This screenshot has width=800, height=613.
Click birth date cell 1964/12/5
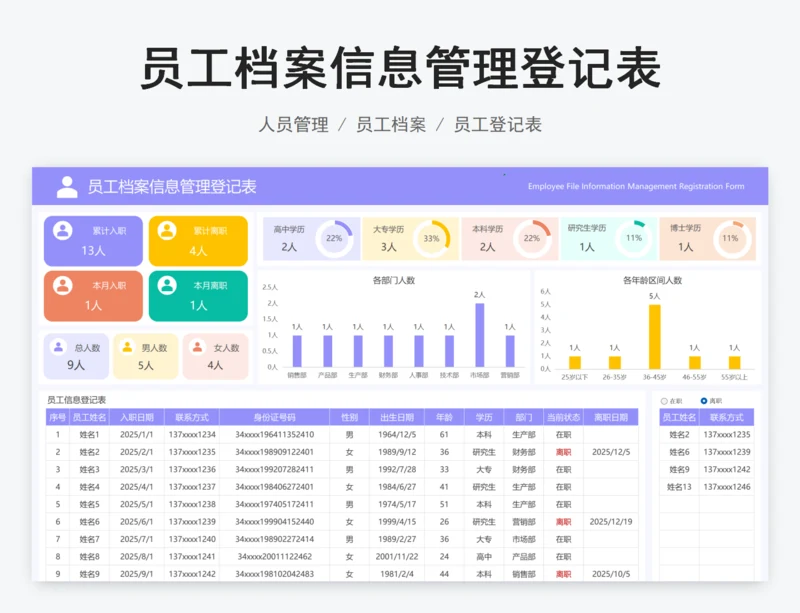pos(397,435)
